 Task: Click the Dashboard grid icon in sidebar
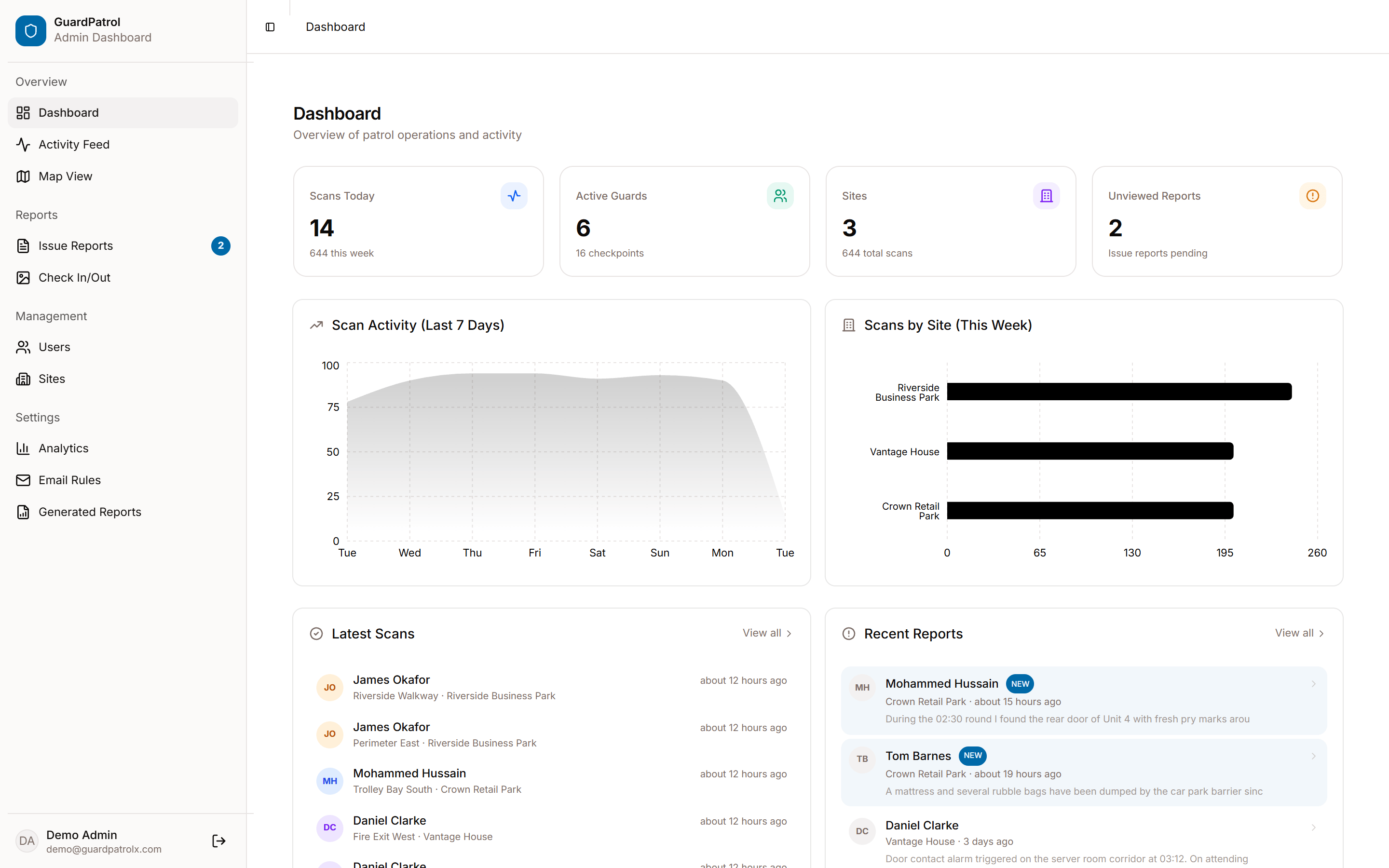[23, 112]
